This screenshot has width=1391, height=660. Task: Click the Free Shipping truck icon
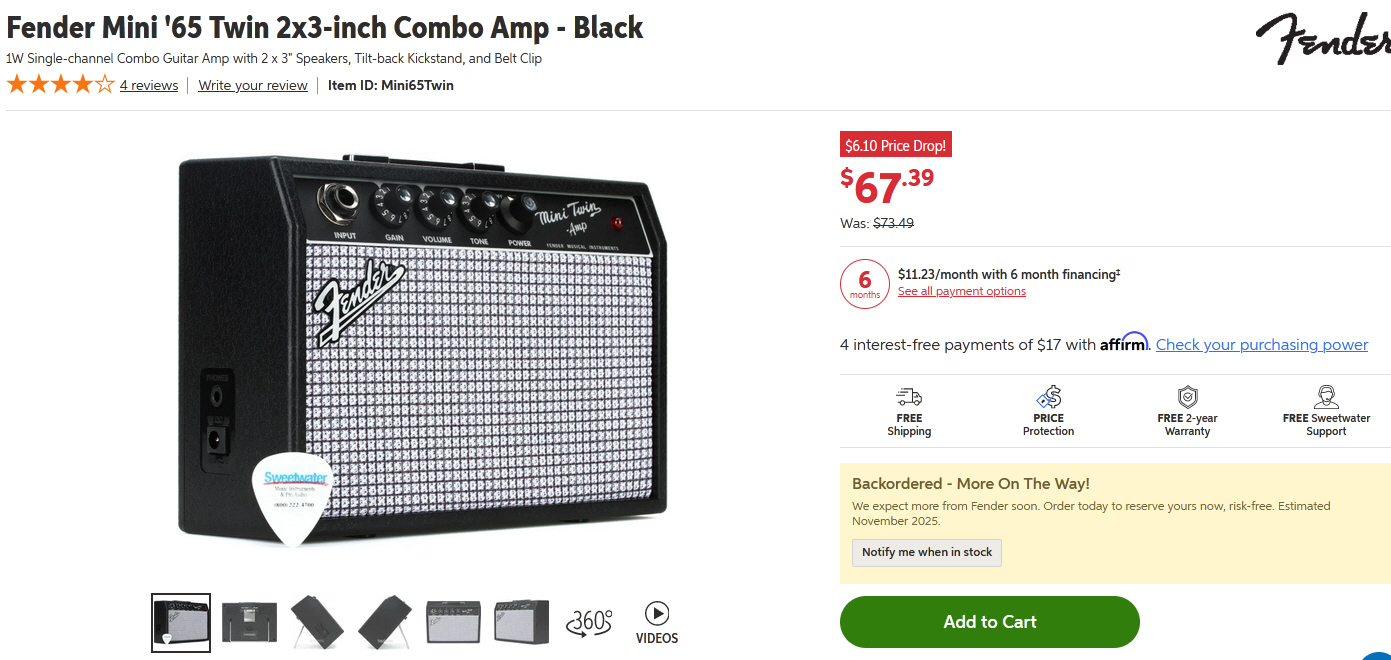pos(909,397)
